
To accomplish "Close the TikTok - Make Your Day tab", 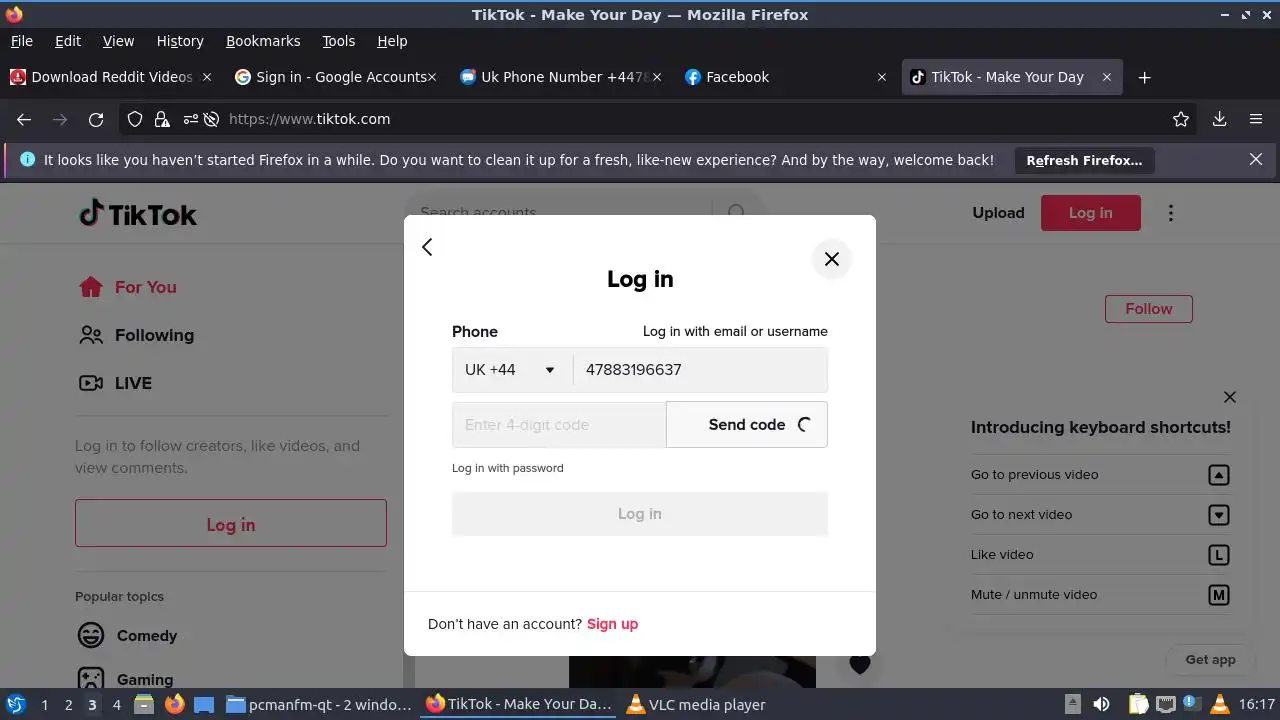I will point(1107,77).
